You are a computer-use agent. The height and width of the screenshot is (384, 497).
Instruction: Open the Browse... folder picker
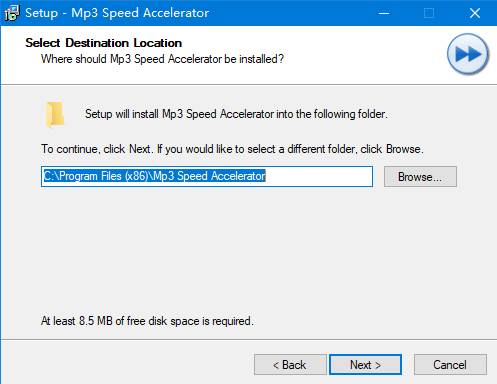pyautogui.click(x=420, y=177)
